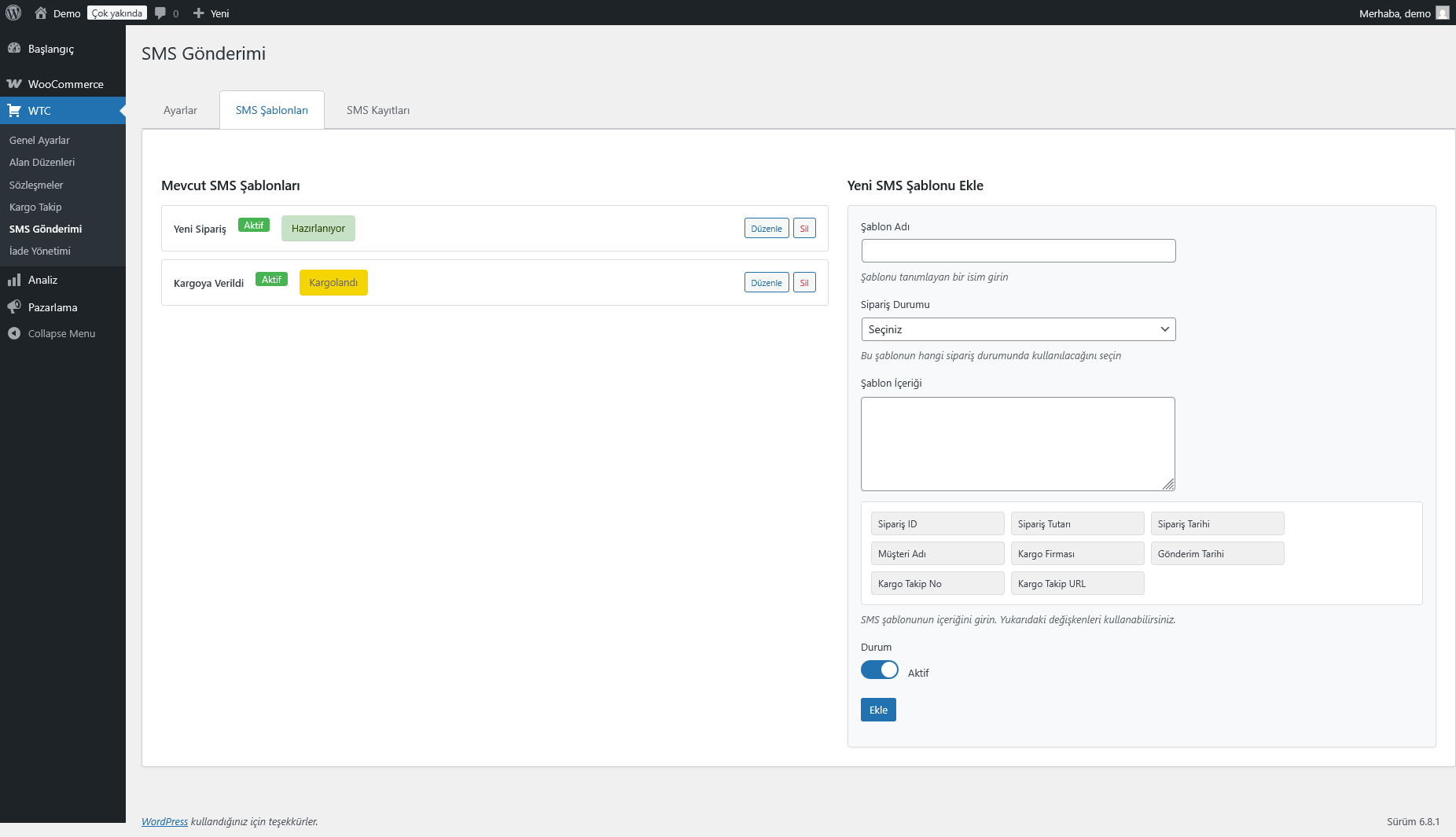Click the Aktif badge on Yeni Sipariş
The image size is (1456, 837).
click(253, 225)
